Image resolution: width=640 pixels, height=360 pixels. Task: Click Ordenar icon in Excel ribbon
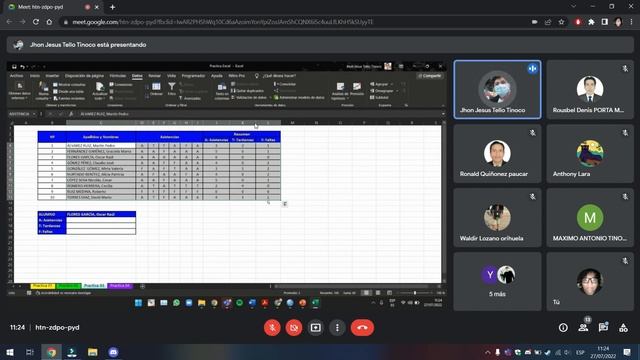point(156,89)
